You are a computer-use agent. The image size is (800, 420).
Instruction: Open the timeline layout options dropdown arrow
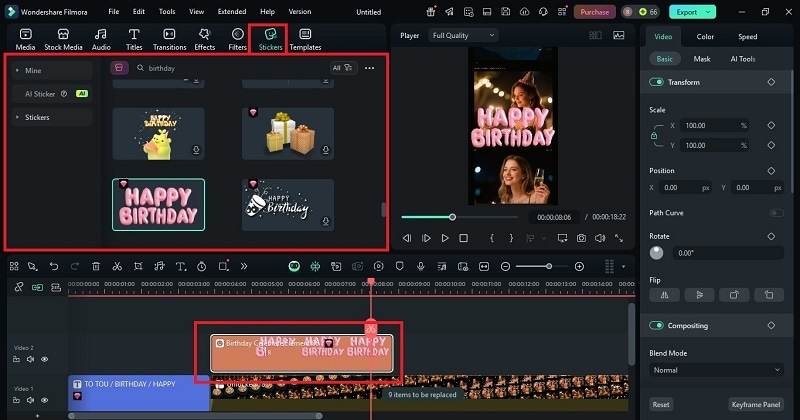click(623, 266)
